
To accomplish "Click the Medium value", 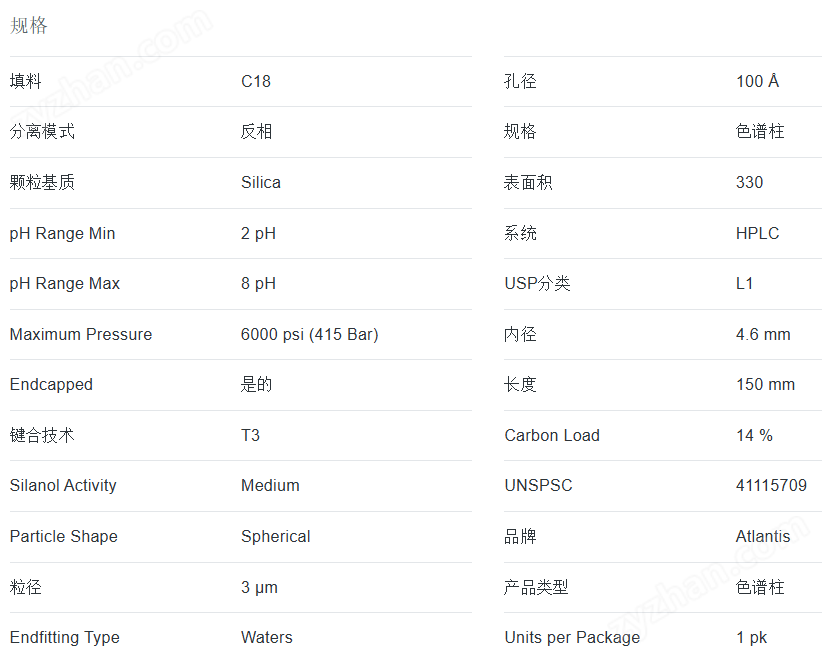I will (x=271, y=485).
